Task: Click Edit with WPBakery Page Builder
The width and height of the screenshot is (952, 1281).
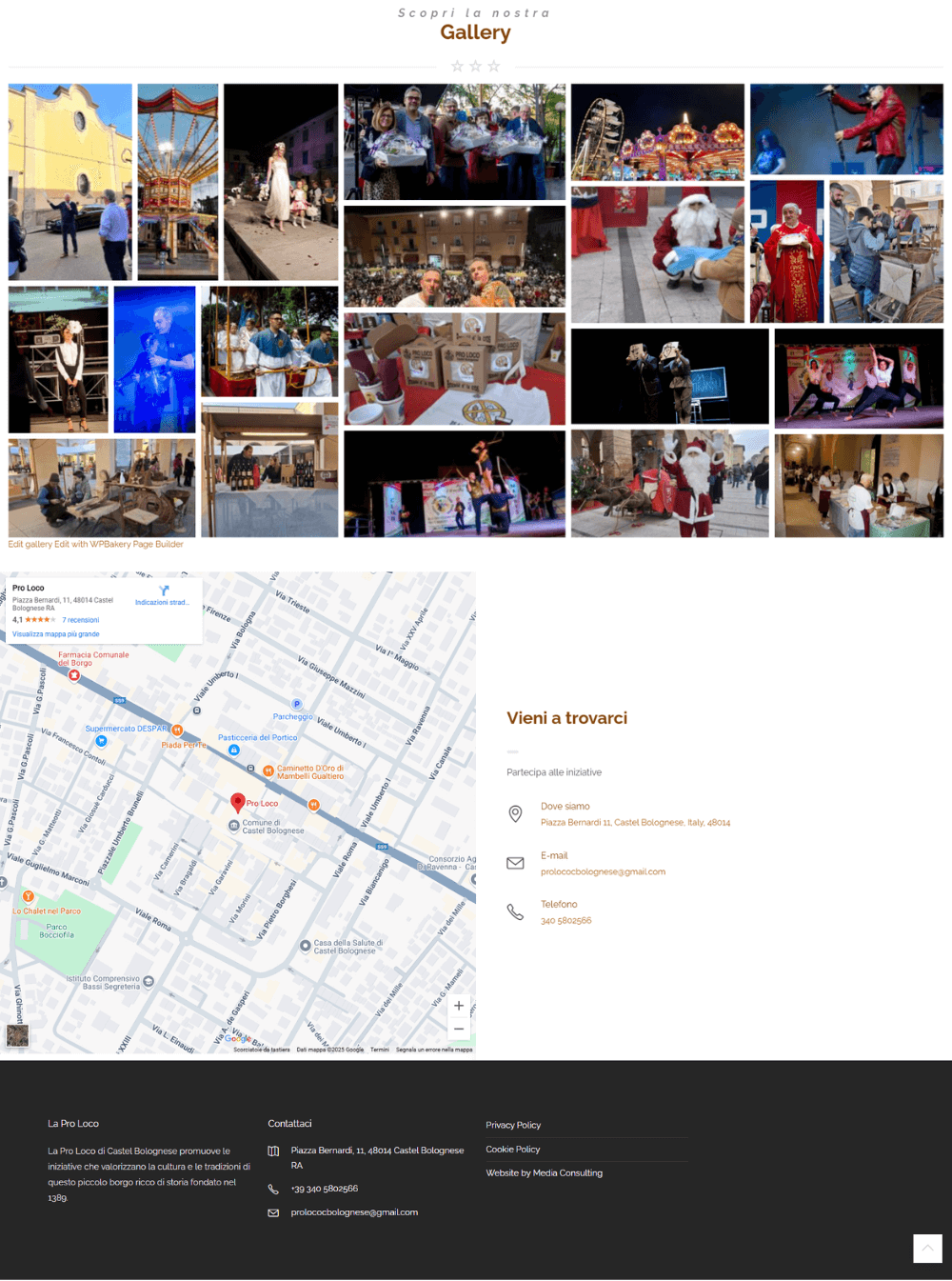Action: coord(119,545)
